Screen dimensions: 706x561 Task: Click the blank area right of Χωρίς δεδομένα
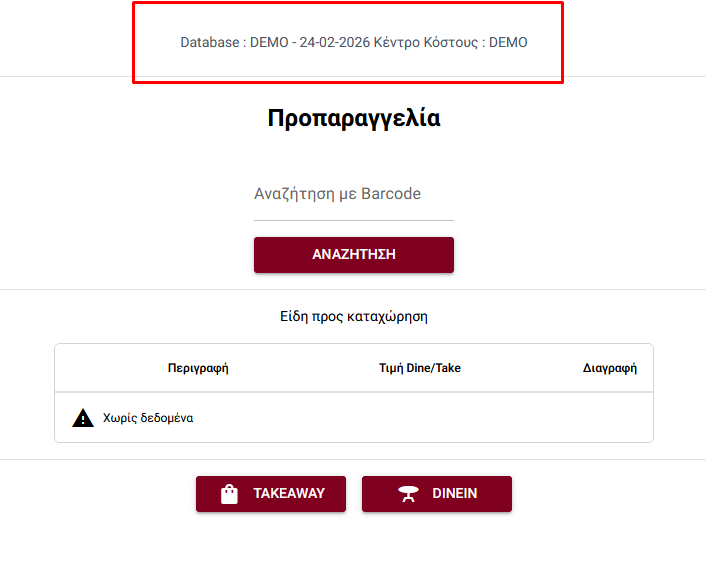point(420,418)
